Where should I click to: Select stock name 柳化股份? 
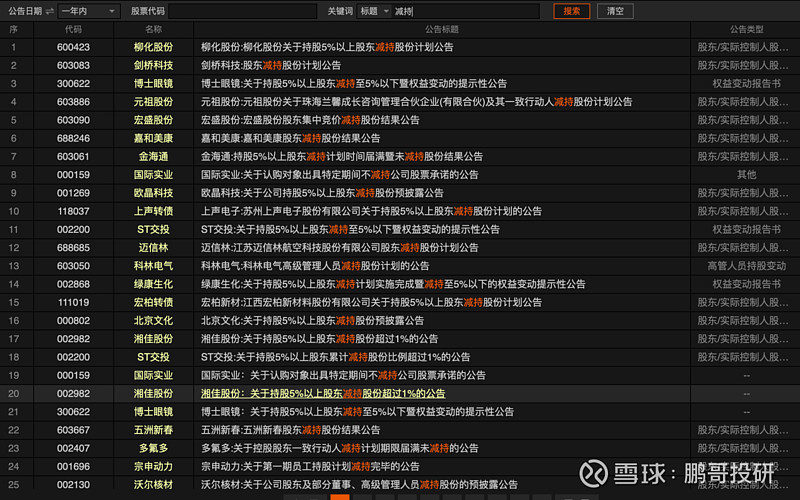154,47
